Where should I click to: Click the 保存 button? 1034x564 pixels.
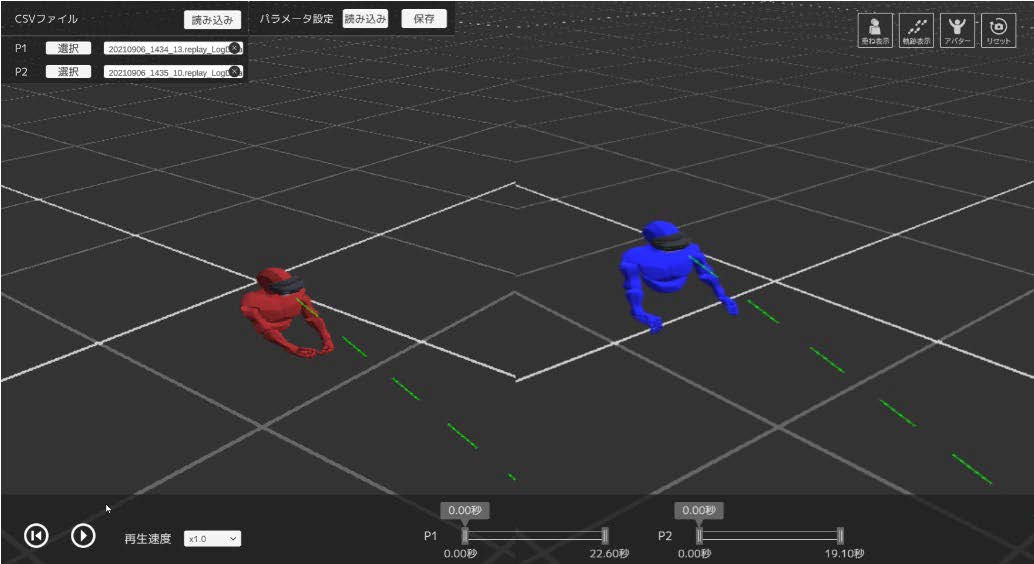click(x=424, y=19)
